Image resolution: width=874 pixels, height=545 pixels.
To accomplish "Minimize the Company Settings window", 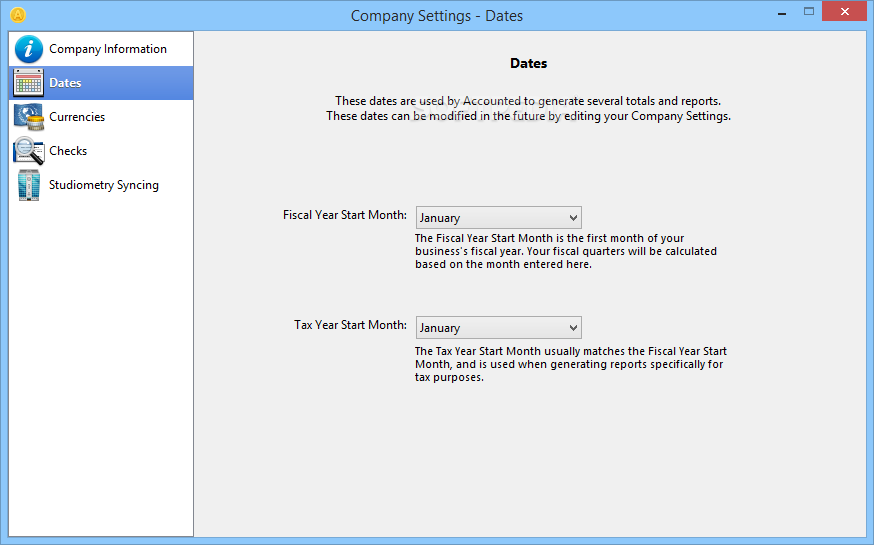I will [x=782, y=12].
